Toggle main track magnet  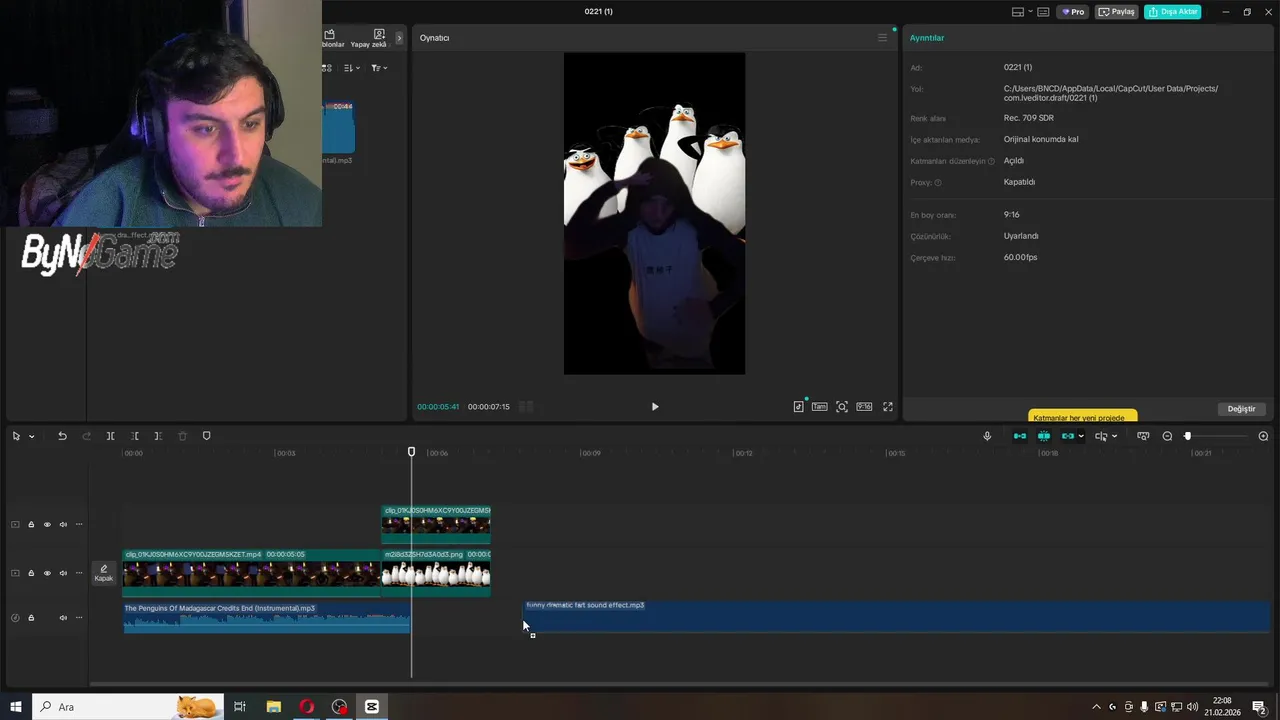coord(1020,436)
